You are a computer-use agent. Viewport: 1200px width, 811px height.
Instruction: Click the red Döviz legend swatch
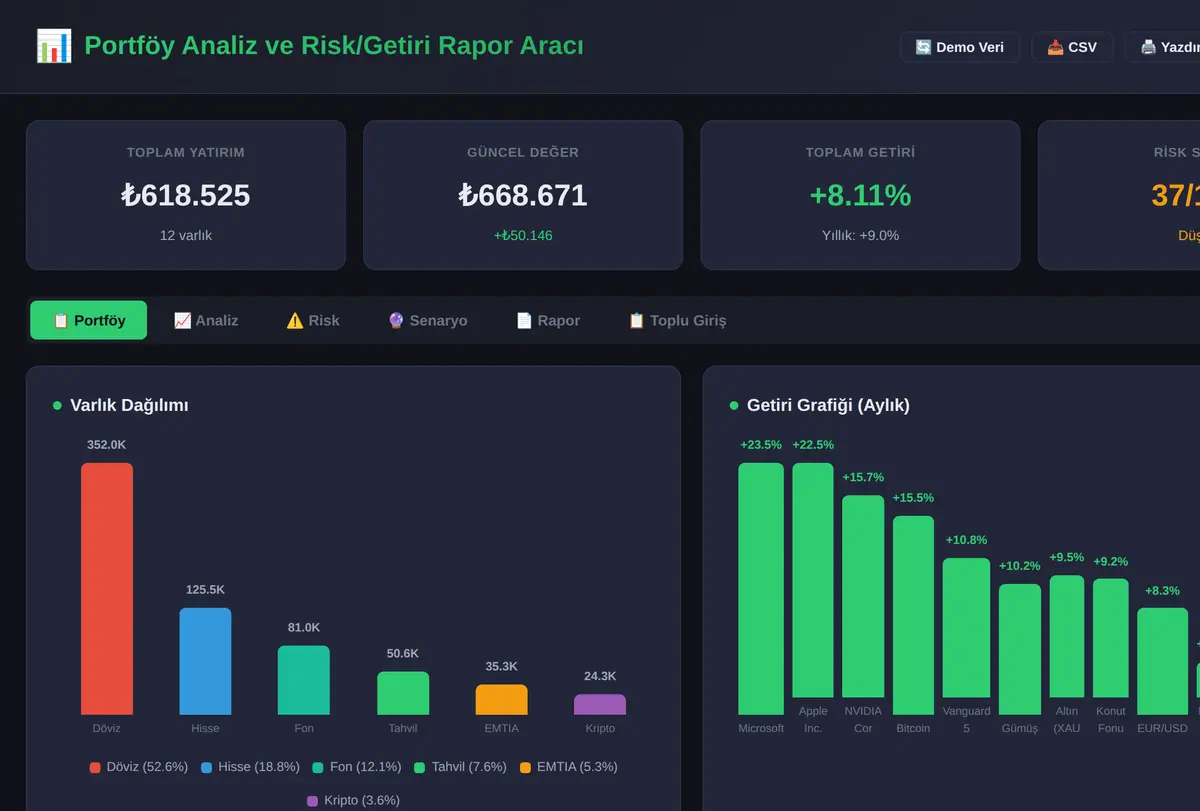[95, 767]
